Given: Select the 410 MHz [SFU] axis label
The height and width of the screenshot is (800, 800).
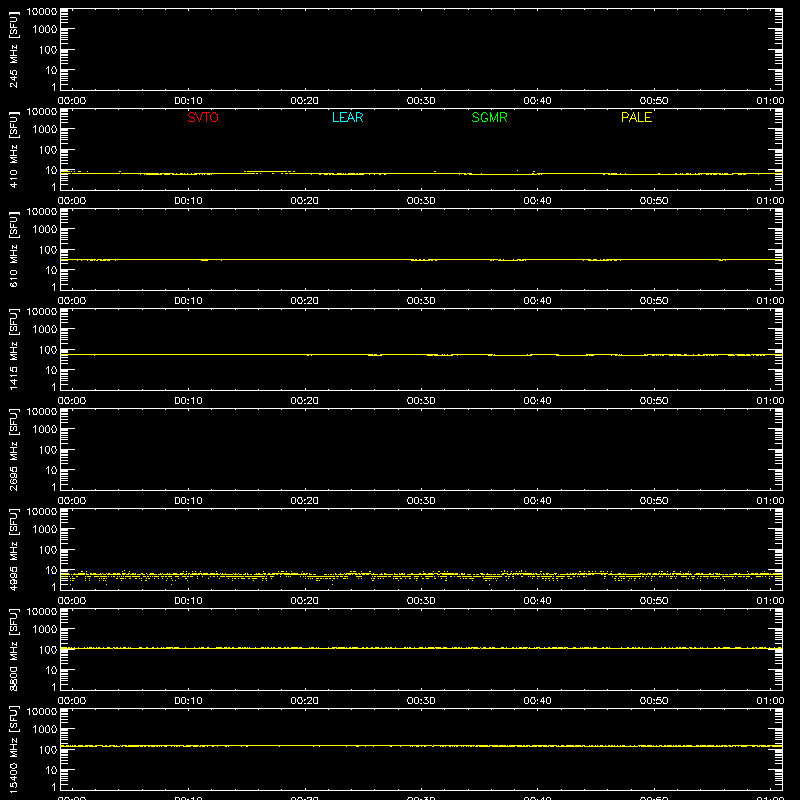Looking at the screenshot, I should click(13, 150).
